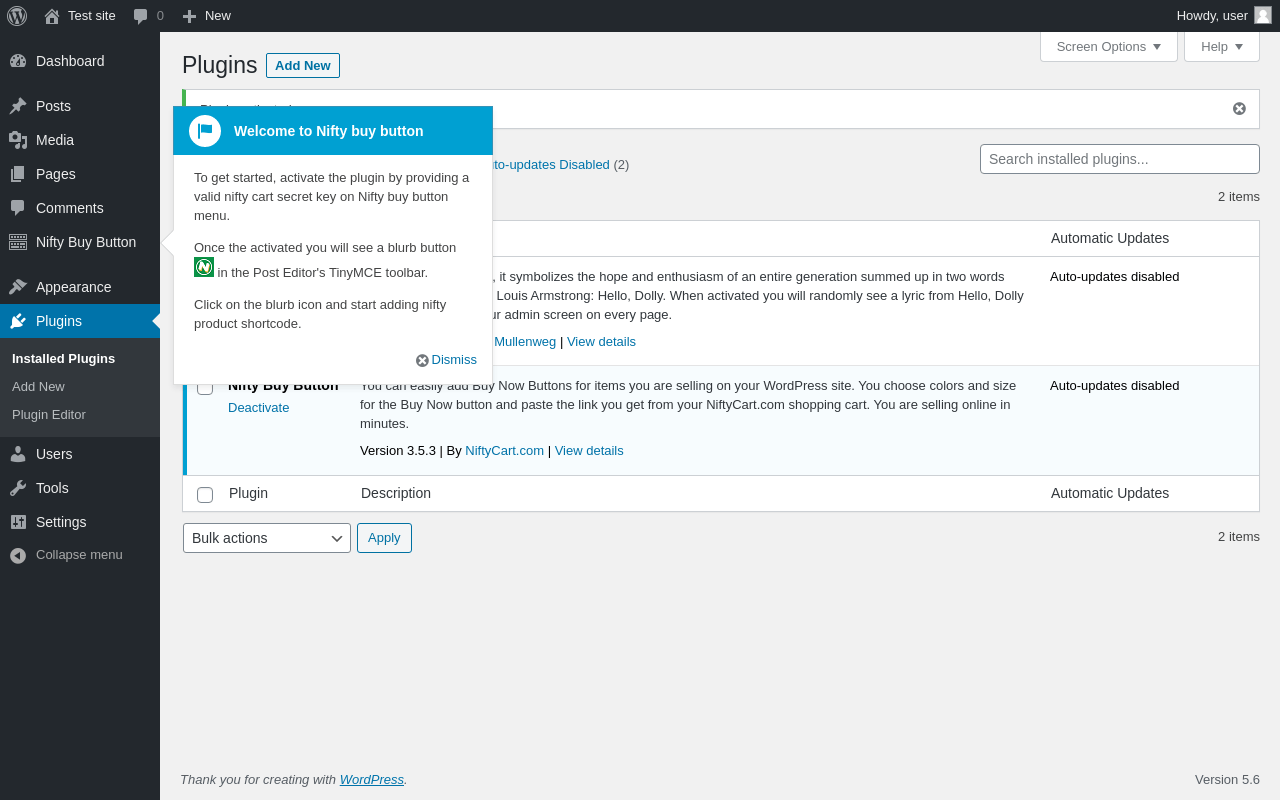Open the comments bubble in admin bar
The height and width of the screenshot is (800, 1280).
click(141, 16)
